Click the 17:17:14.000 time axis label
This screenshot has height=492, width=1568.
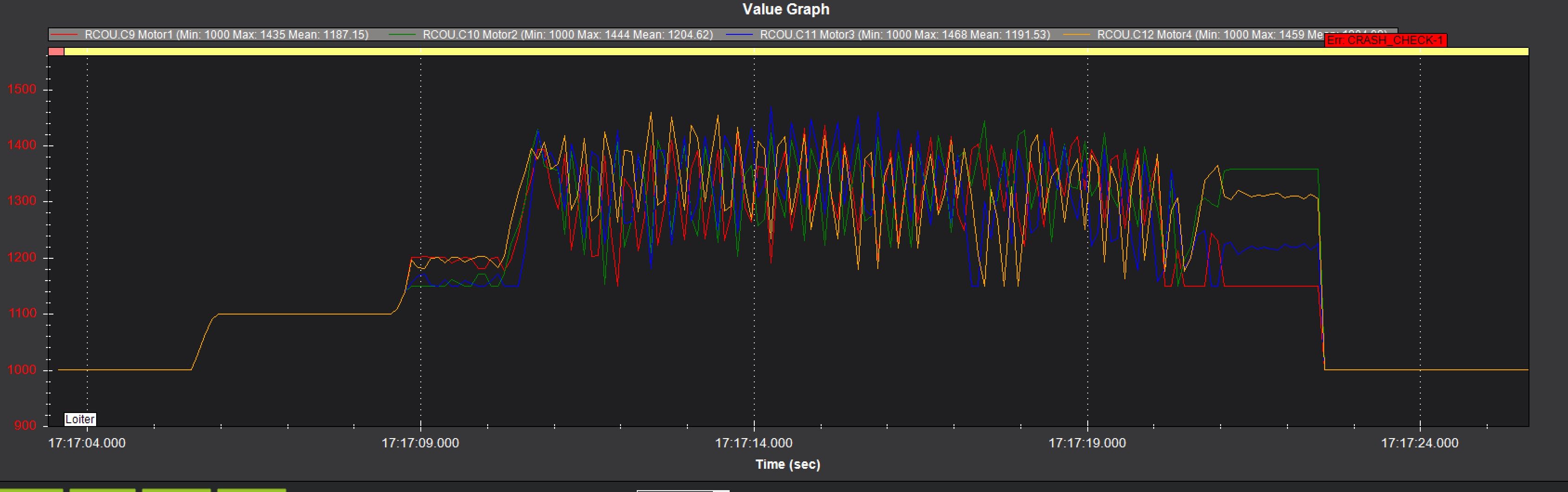(x=753, y=443)
